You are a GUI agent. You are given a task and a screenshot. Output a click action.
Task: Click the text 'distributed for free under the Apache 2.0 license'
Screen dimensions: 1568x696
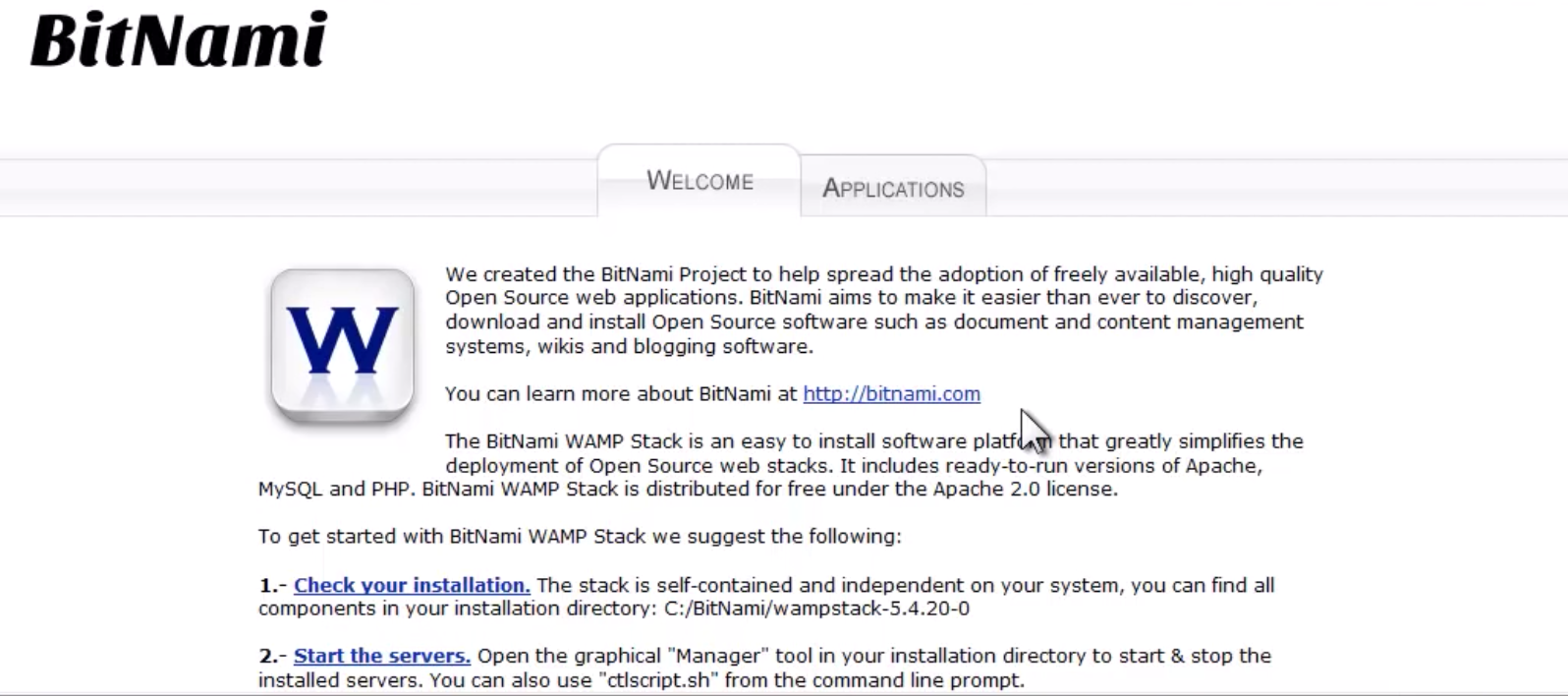pos(881,490)
